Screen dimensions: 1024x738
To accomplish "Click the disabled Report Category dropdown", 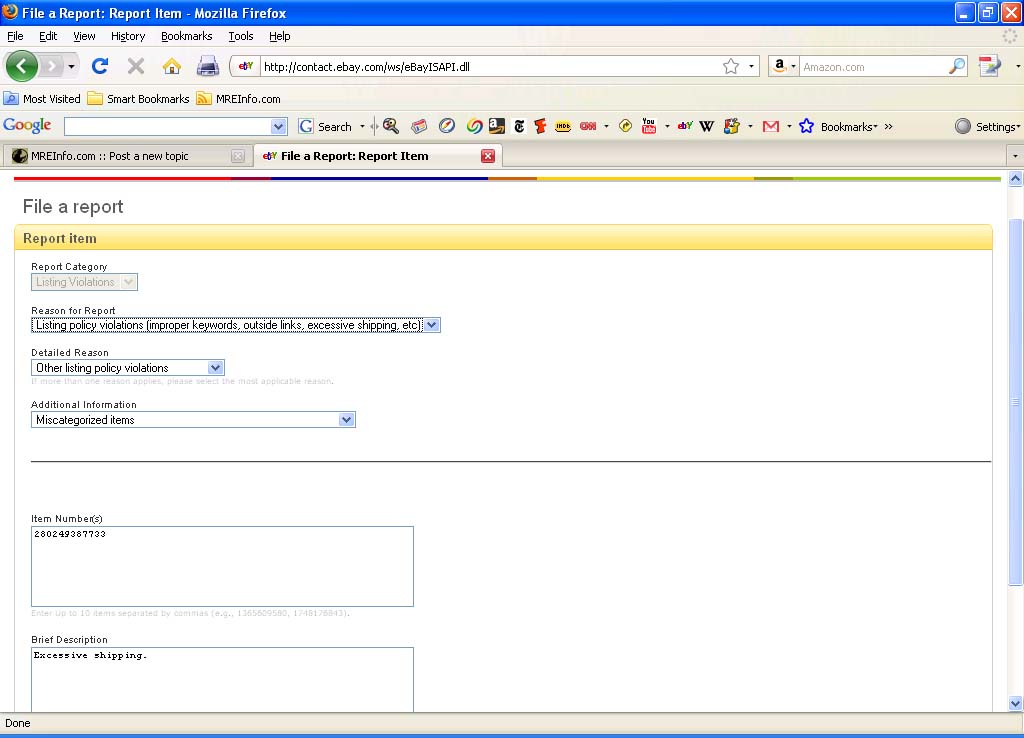I will (x=84, y=282).
